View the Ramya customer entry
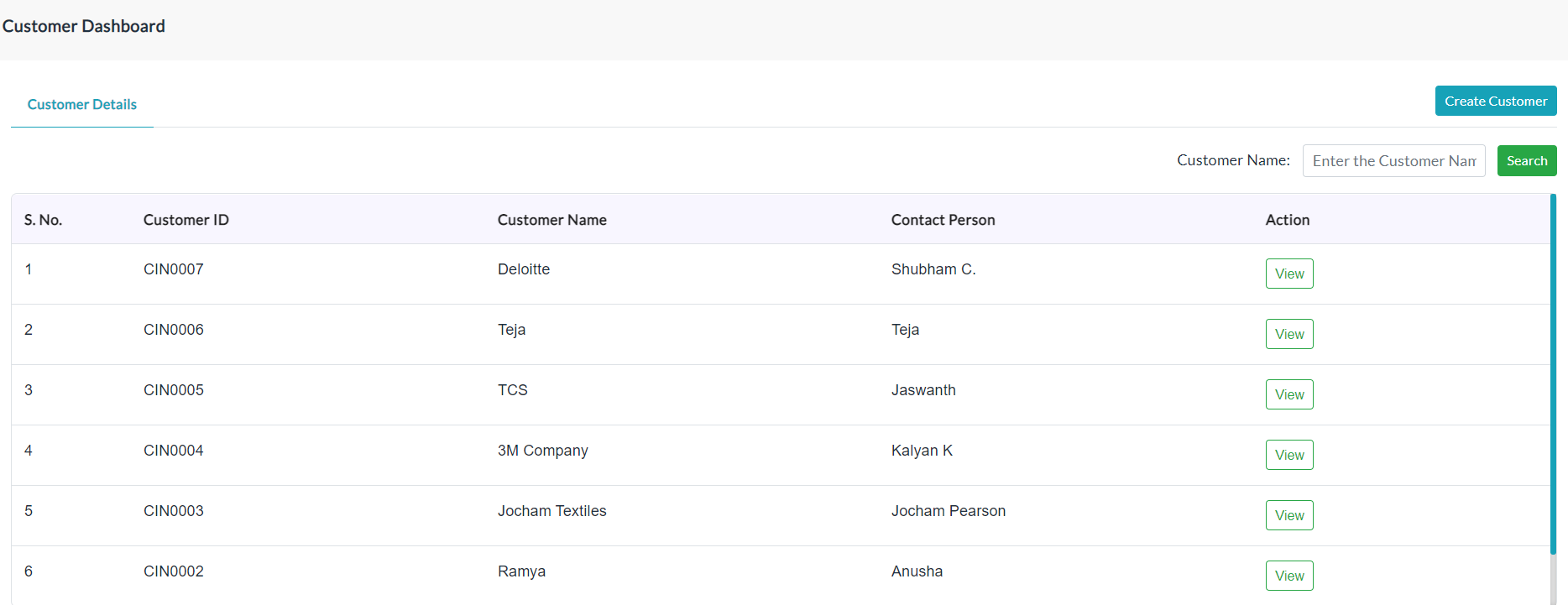This screenshot has height=605, width=1568. pyautogui.click(x=1289, y=576)
